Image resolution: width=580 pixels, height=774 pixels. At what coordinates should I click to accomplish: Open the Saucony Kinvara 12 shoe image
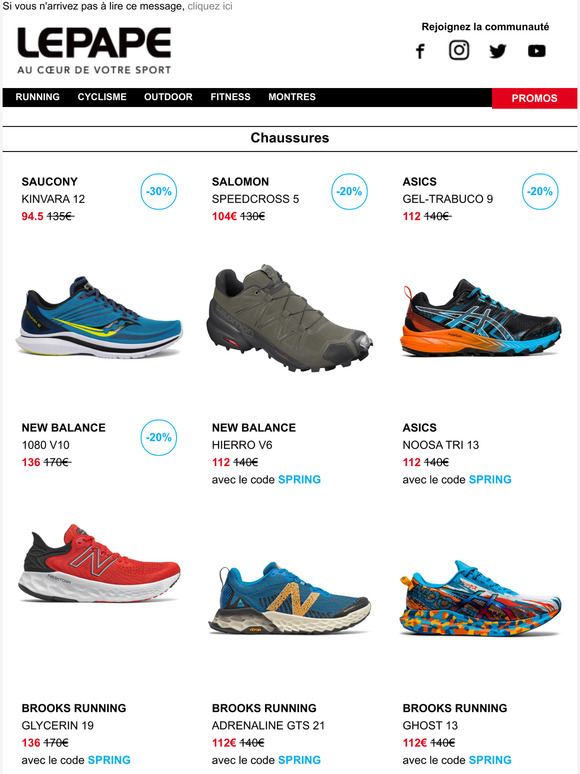[x=99, y=317]
